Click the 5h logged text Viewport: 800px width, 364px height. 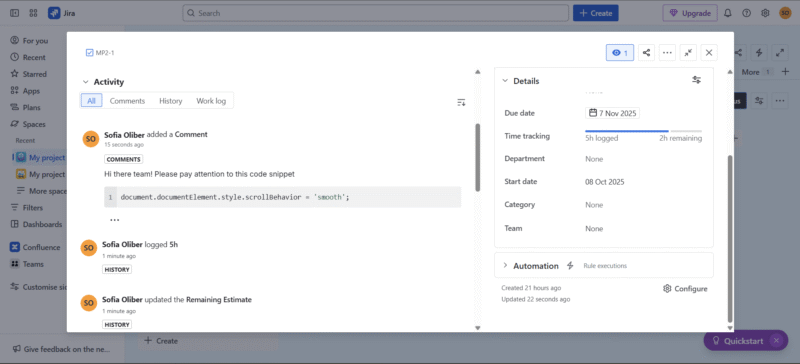[602, 138]
